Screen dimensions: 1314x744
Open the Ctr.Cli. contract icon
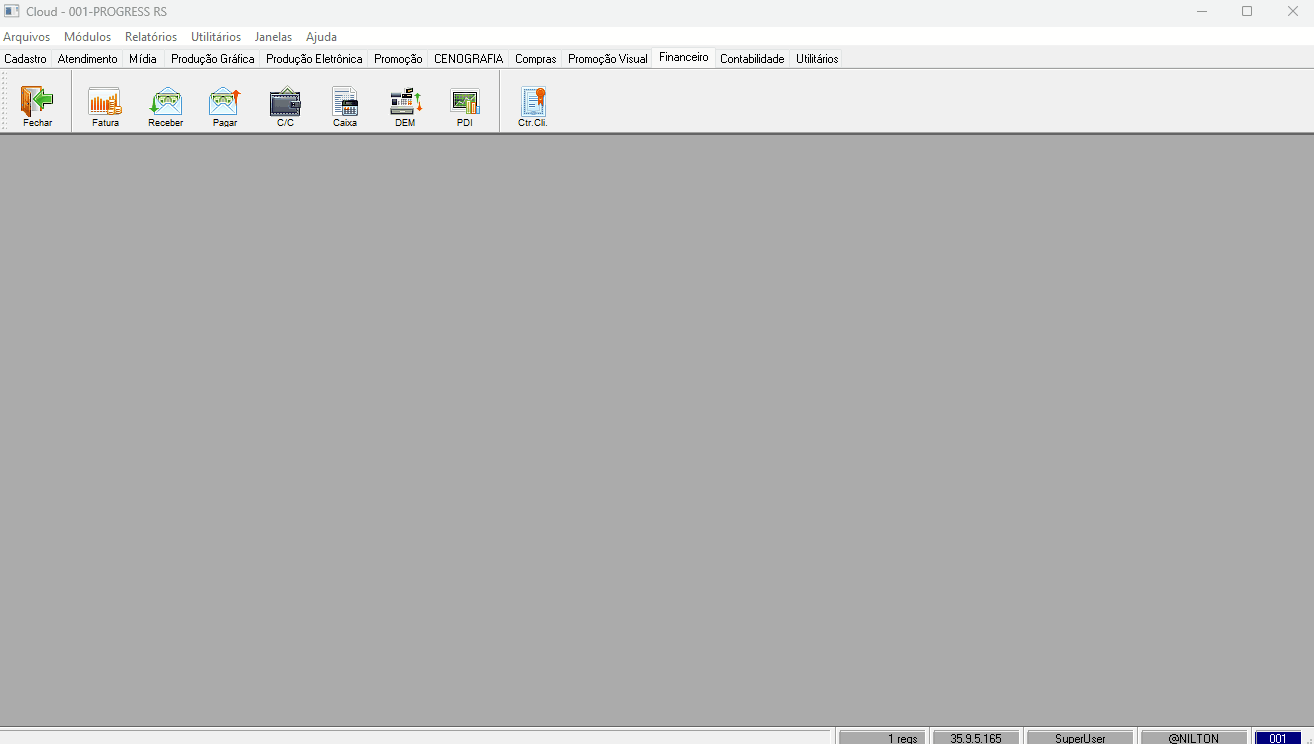tap(533, 102)
